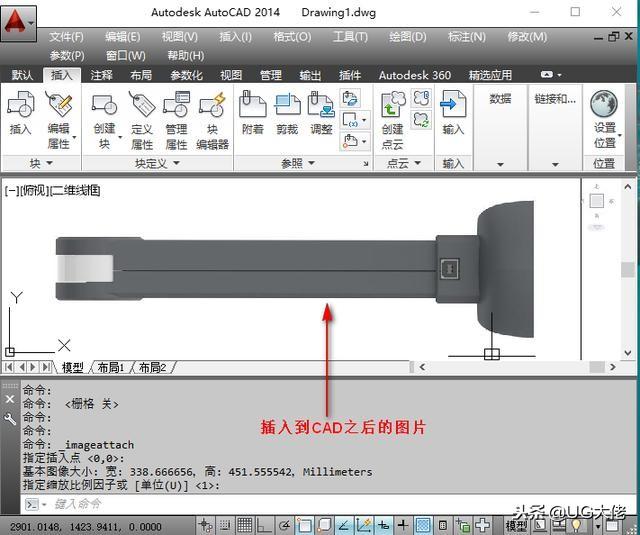Click the vertical scrollbar thumb of drawing area
Screen dimensions: 640x535
(627, 270)
